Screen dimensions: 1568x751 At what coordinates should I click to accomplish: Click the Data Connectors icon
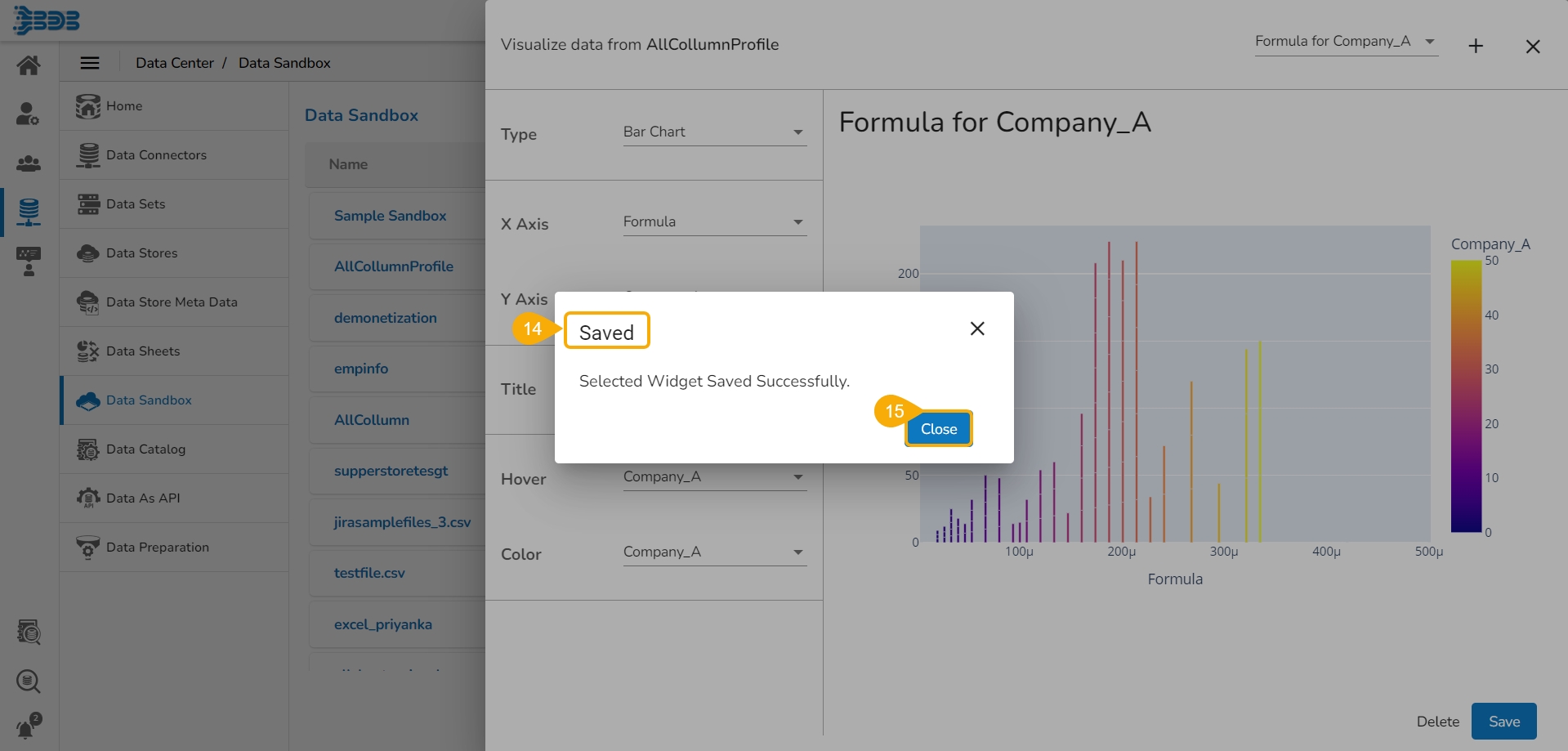coord(87,155)
